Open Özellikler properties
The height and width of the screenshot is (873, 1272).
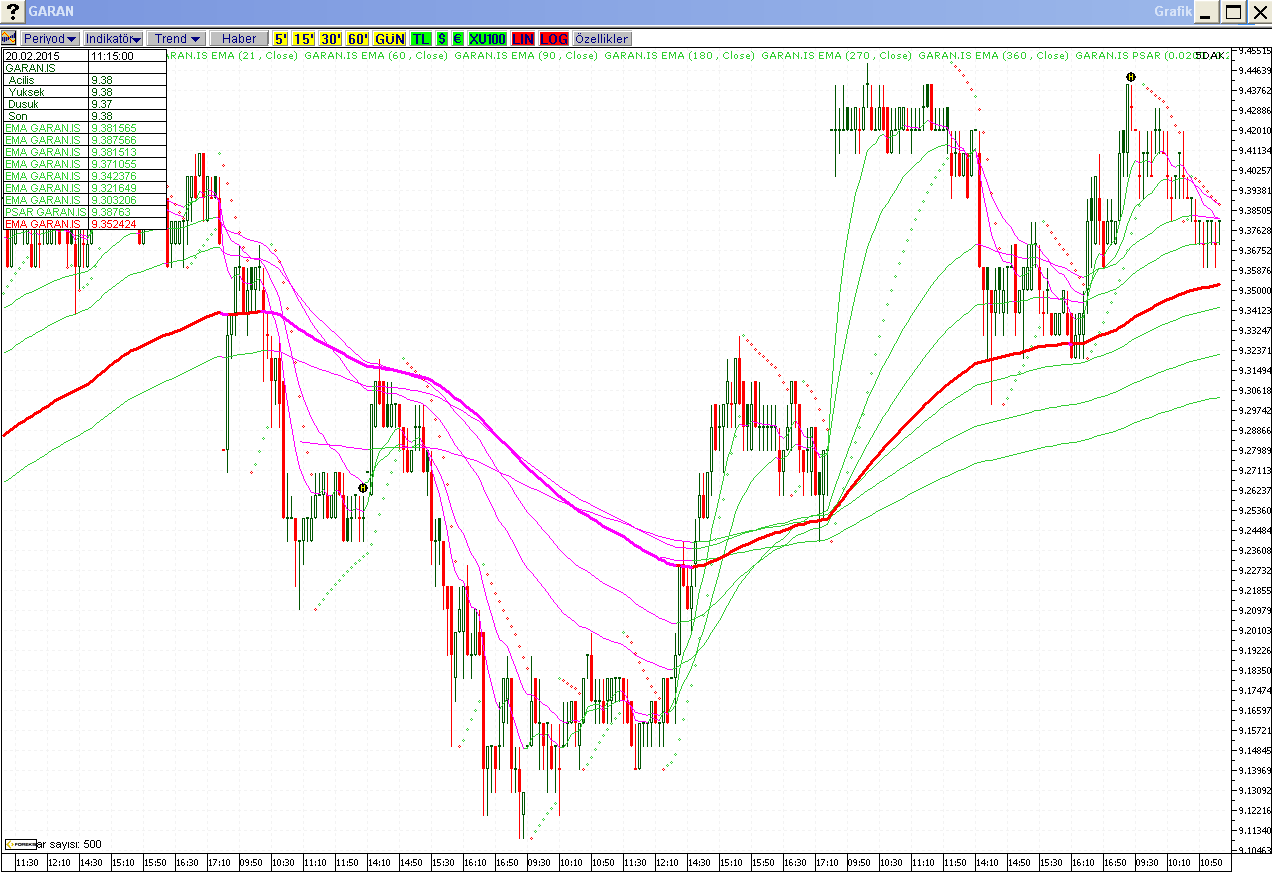pos(601,38)
